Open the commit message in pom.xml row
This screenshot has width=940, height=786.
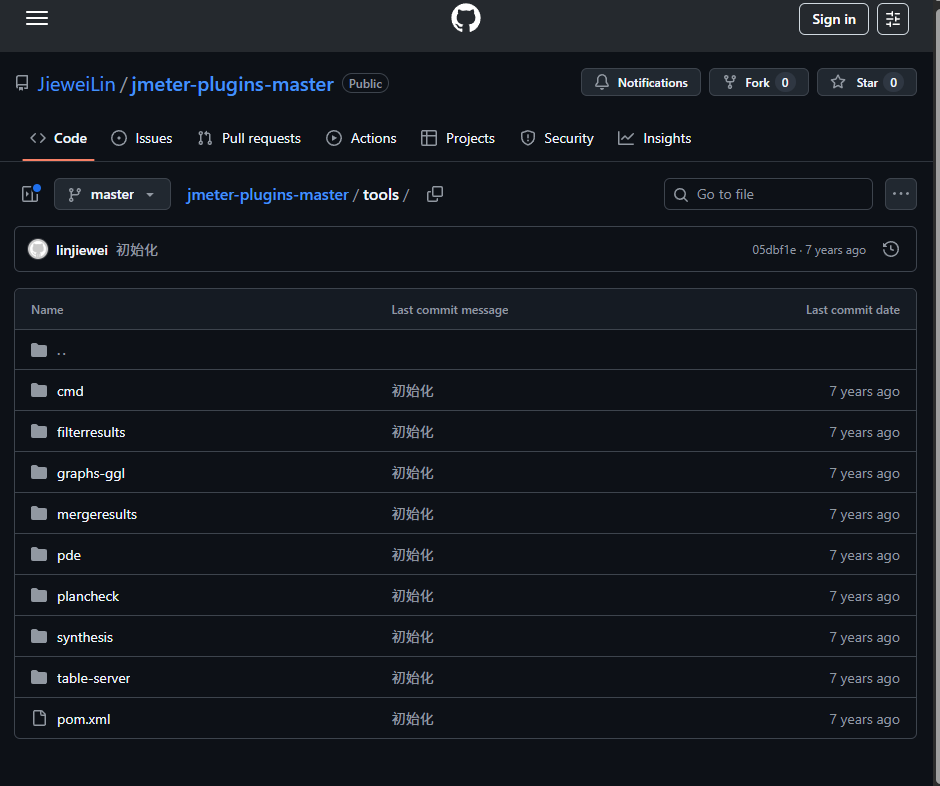(412, 719)
